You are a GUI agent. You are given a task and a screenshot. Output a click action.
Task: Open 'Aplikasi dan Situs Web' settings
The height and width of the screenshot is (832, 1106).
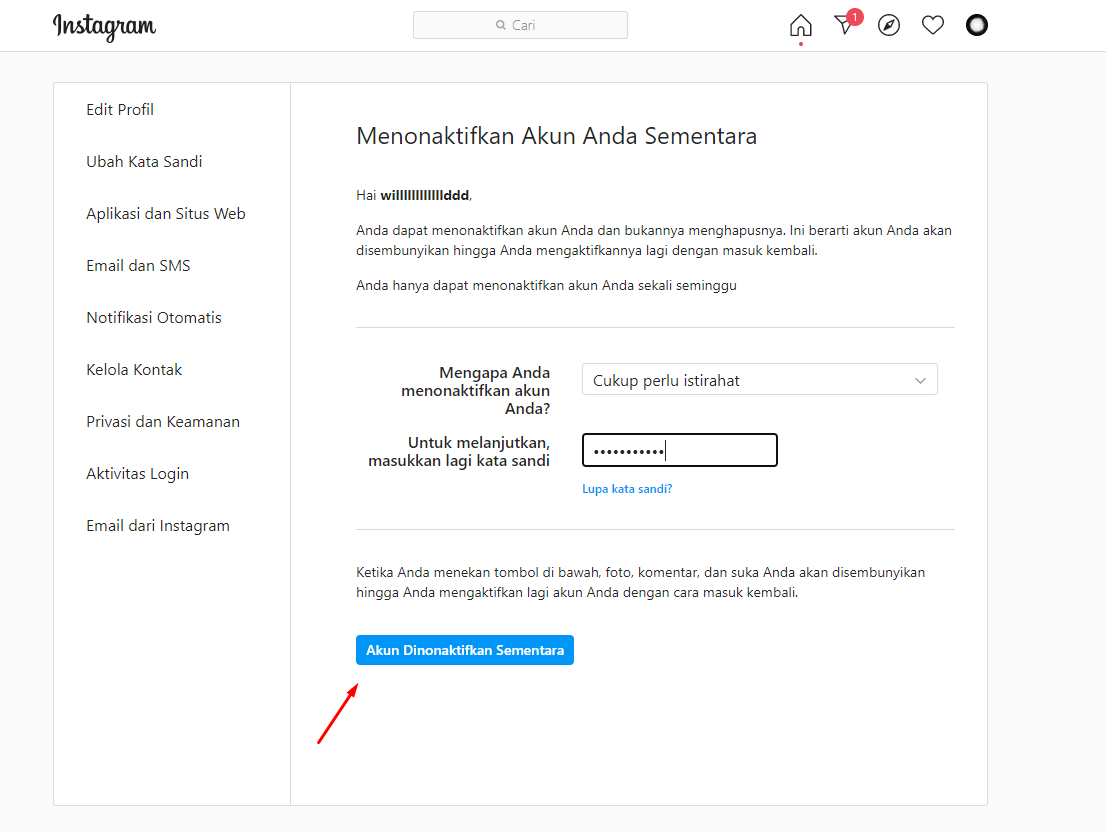coord(165,213)
